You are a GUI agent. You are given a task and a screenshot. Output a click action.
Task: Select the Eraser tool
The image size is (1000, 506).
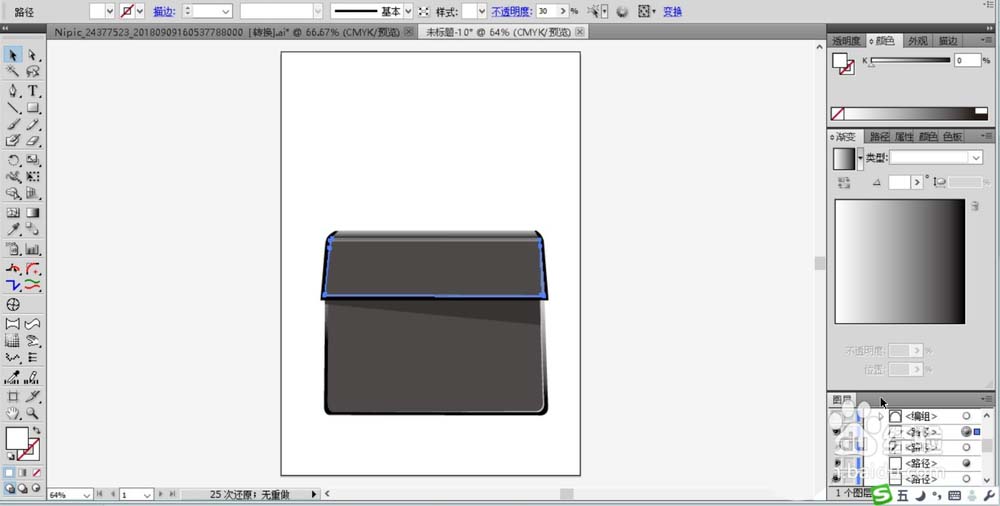pos(33,141)
